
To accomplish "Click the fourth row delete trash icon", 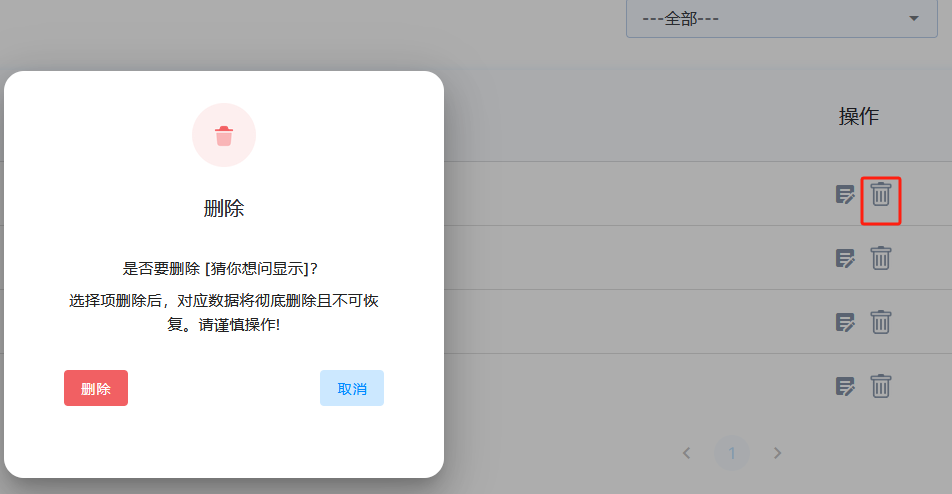I will click(880, 386).
